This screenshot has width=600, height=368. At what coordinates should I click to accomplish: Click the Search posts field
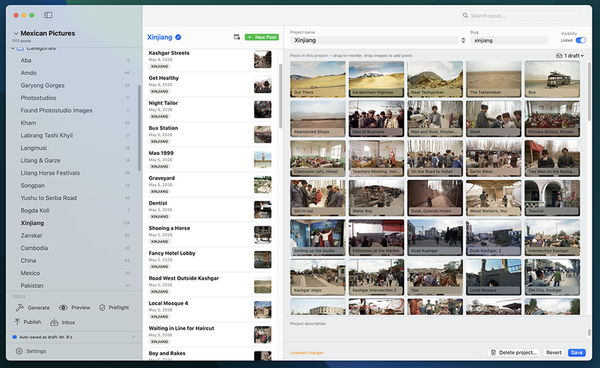[x=524, y=16]
